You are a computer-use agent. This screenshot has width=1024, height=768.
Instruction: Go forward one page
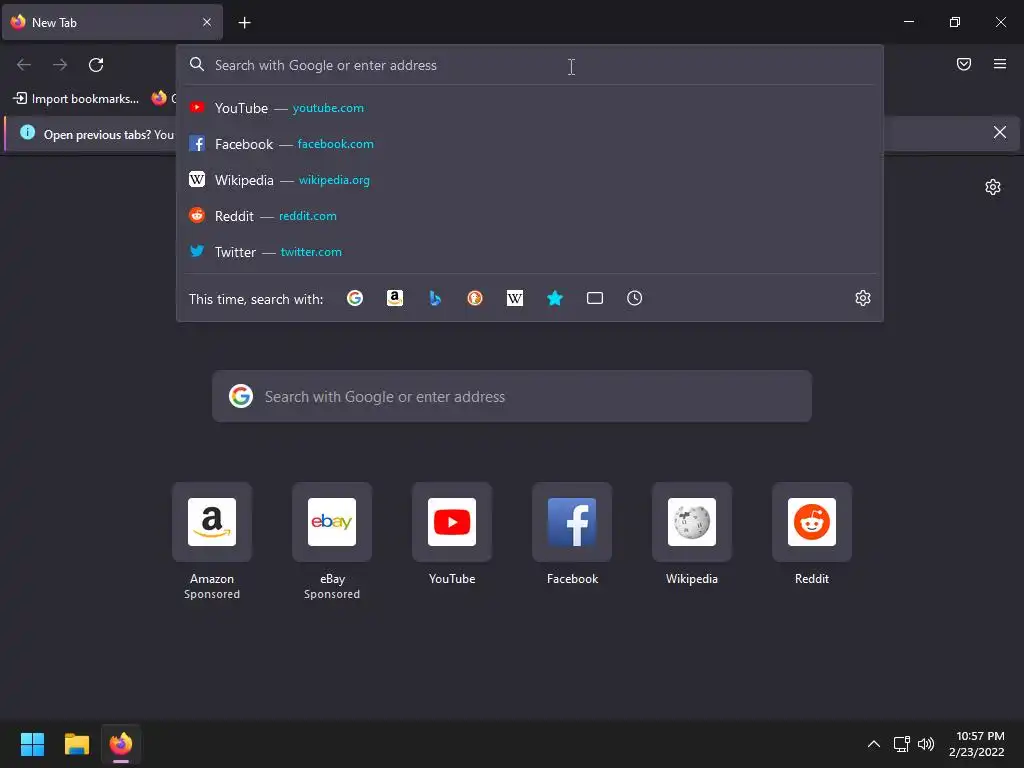pos(60,65)
